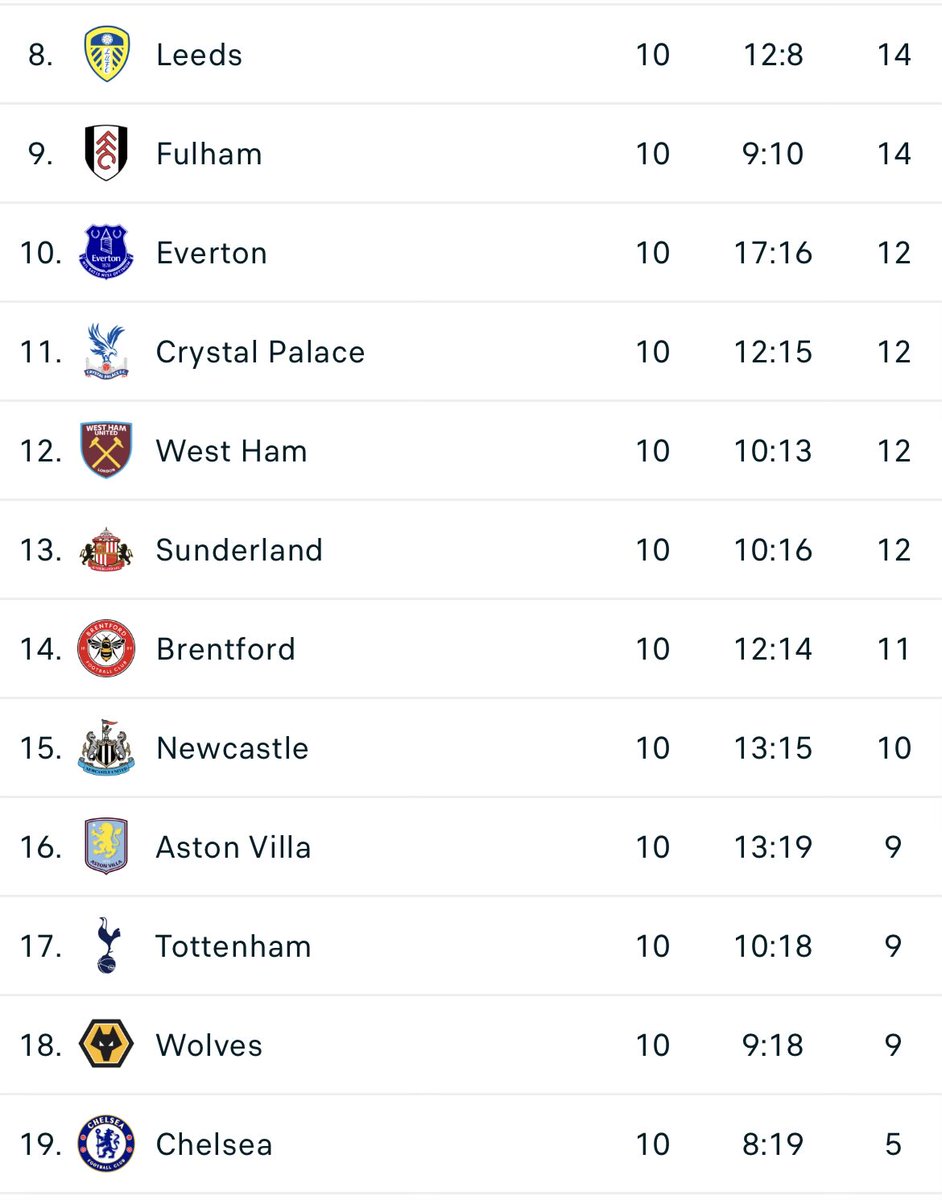Click the Newcastle club crest
Viewport: 942px width, 1200px height.
point(106,747)
